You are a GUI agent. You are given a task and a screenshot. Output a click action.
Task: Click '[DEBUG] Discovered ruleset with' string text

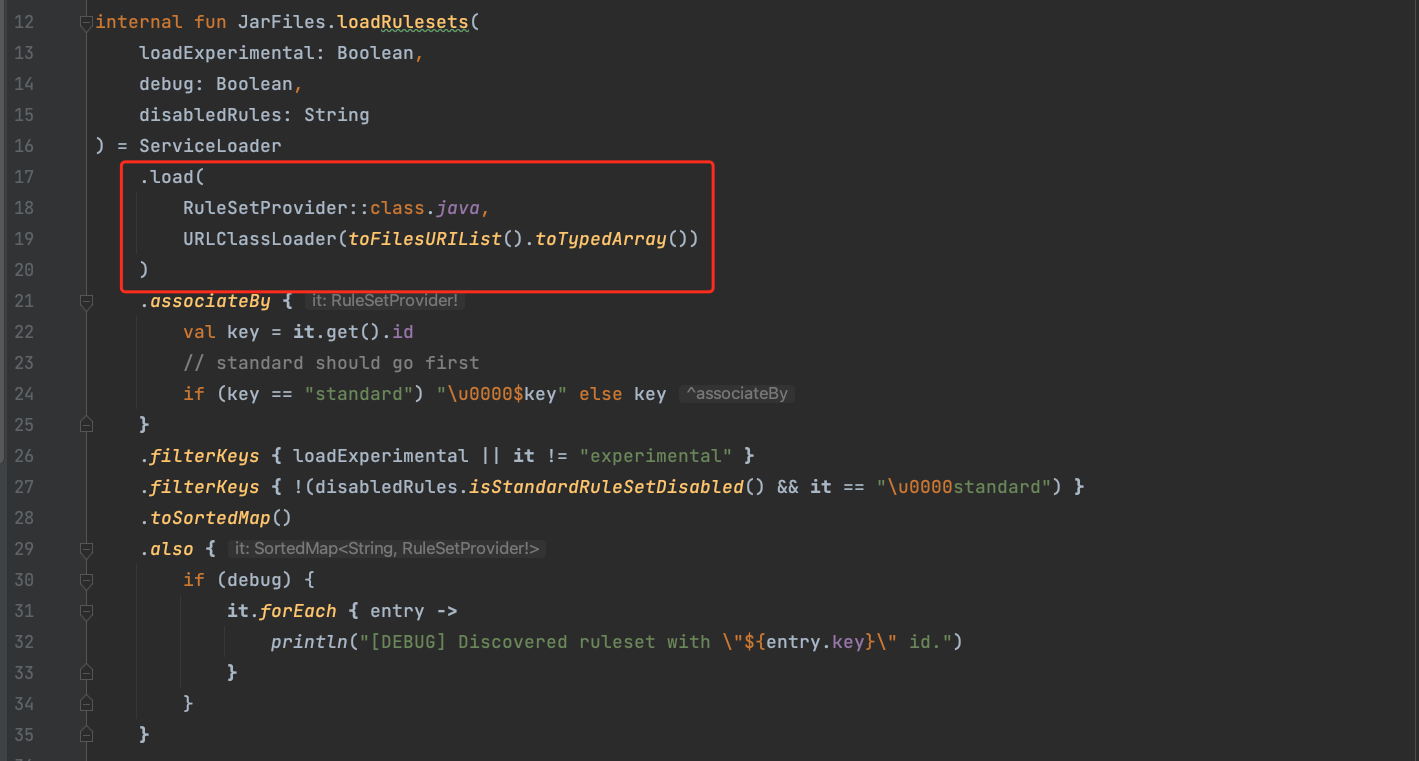[x=540, y=642]
